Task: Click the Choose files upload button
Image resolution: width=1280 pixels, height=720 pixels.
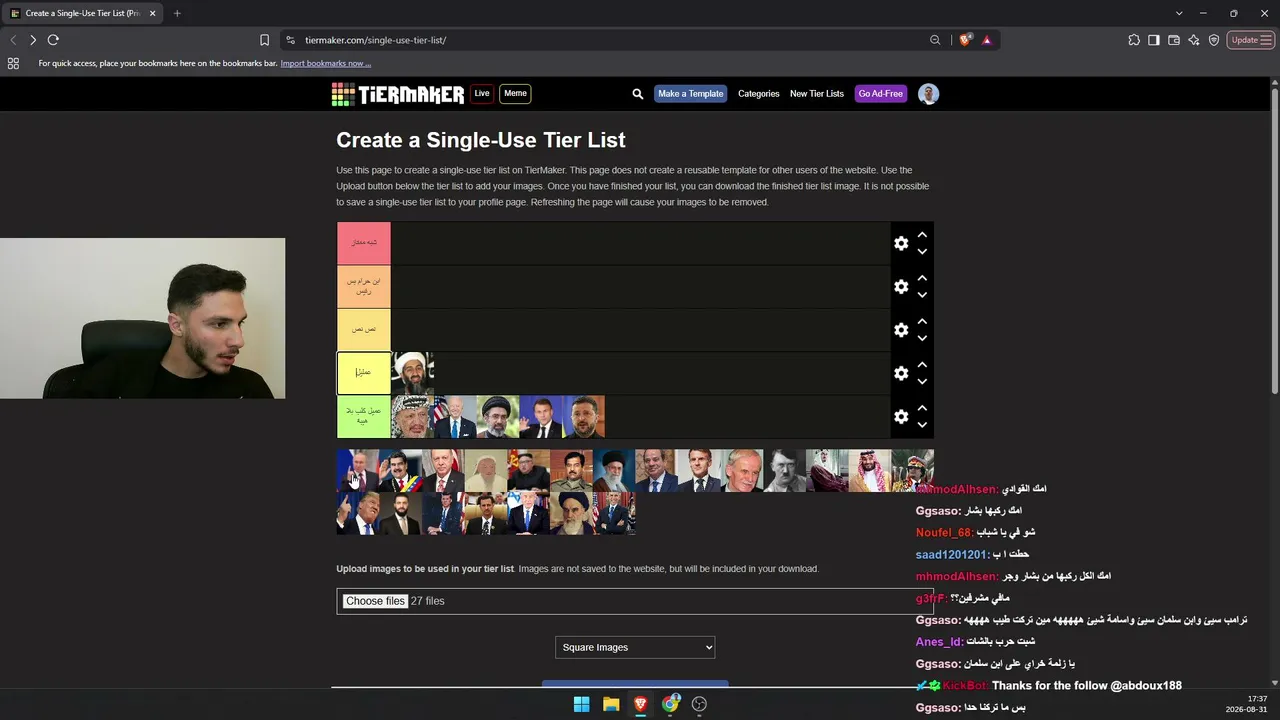Action: pos(375,601)
